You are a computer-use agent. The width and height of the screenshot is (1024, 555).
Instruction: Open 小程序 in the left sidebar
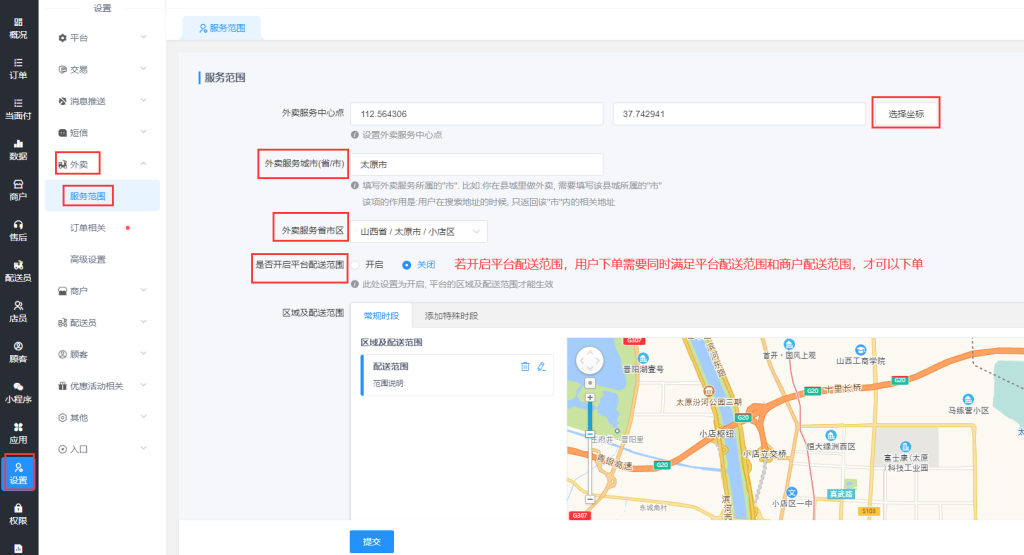(x=18, y=392)
